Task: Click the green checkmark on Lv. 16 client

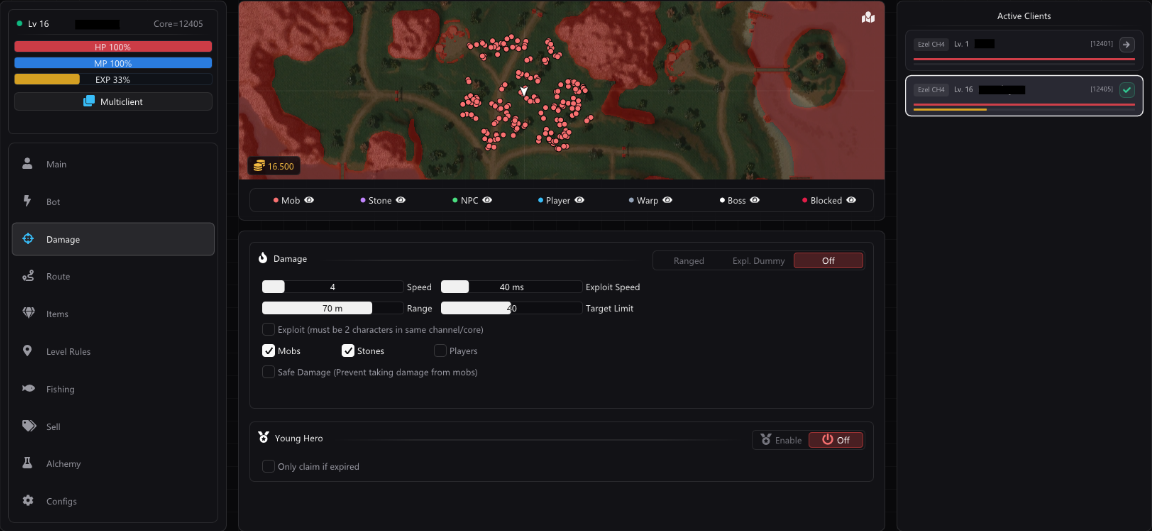Action: [x=1127, y=90]
